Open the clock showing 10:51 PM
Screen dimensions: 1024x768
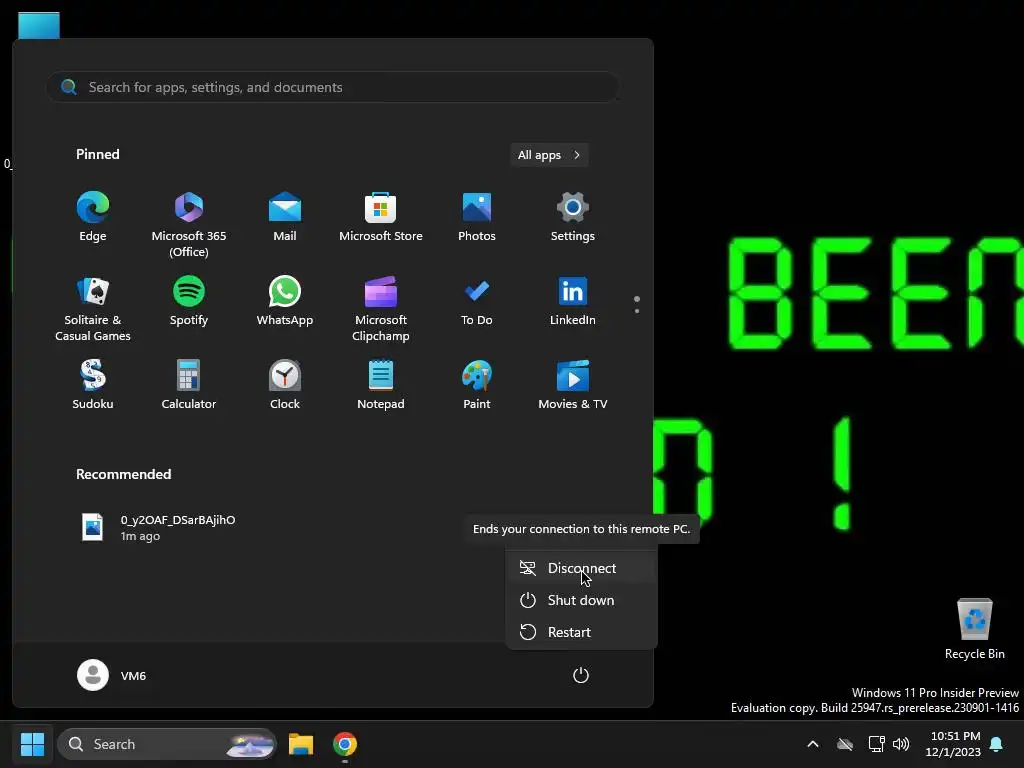click(953, 744)
